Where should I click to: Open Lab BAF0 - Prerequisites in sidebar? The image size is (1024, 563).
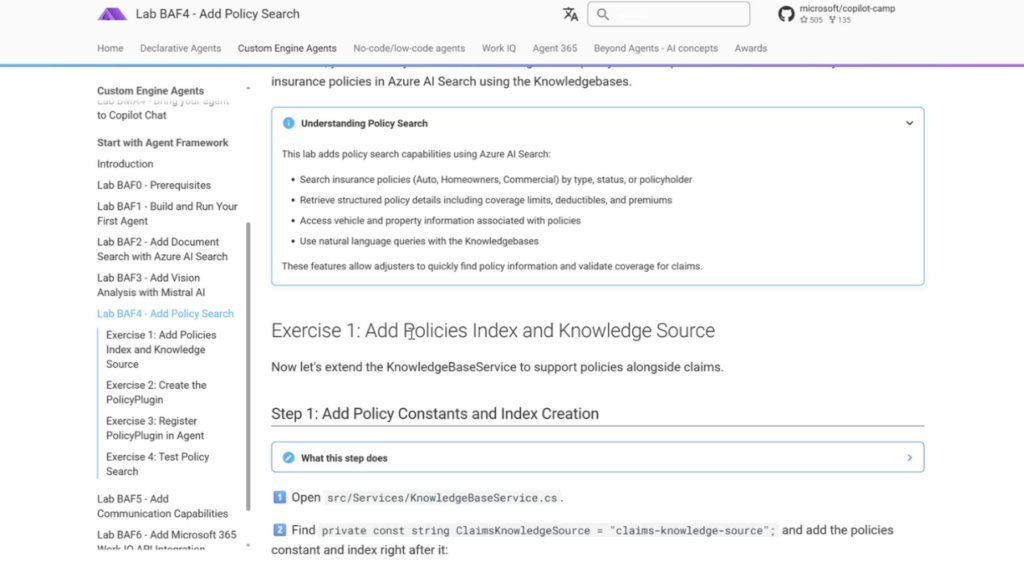[x=154, y=185]
